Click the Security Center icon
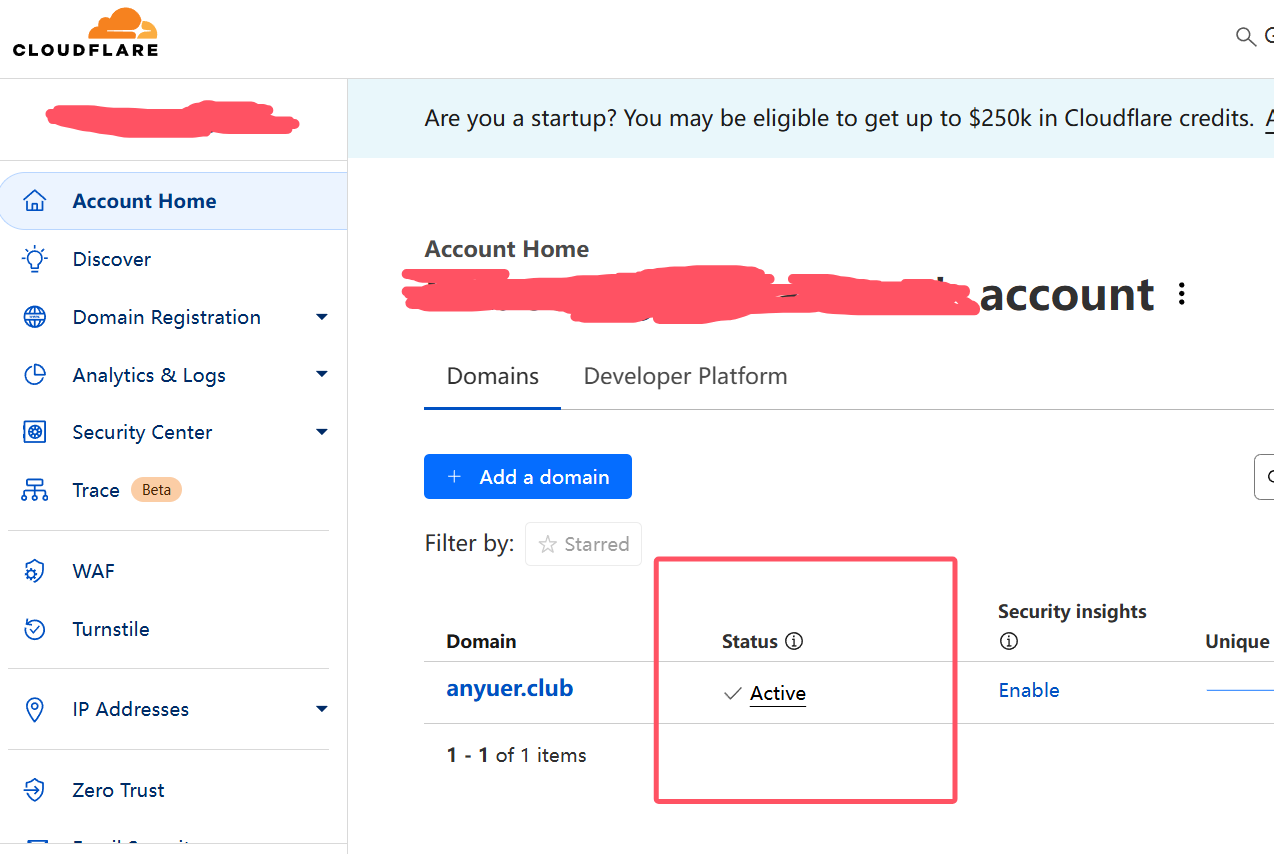 pyautogui.click(x=34, y=432)
